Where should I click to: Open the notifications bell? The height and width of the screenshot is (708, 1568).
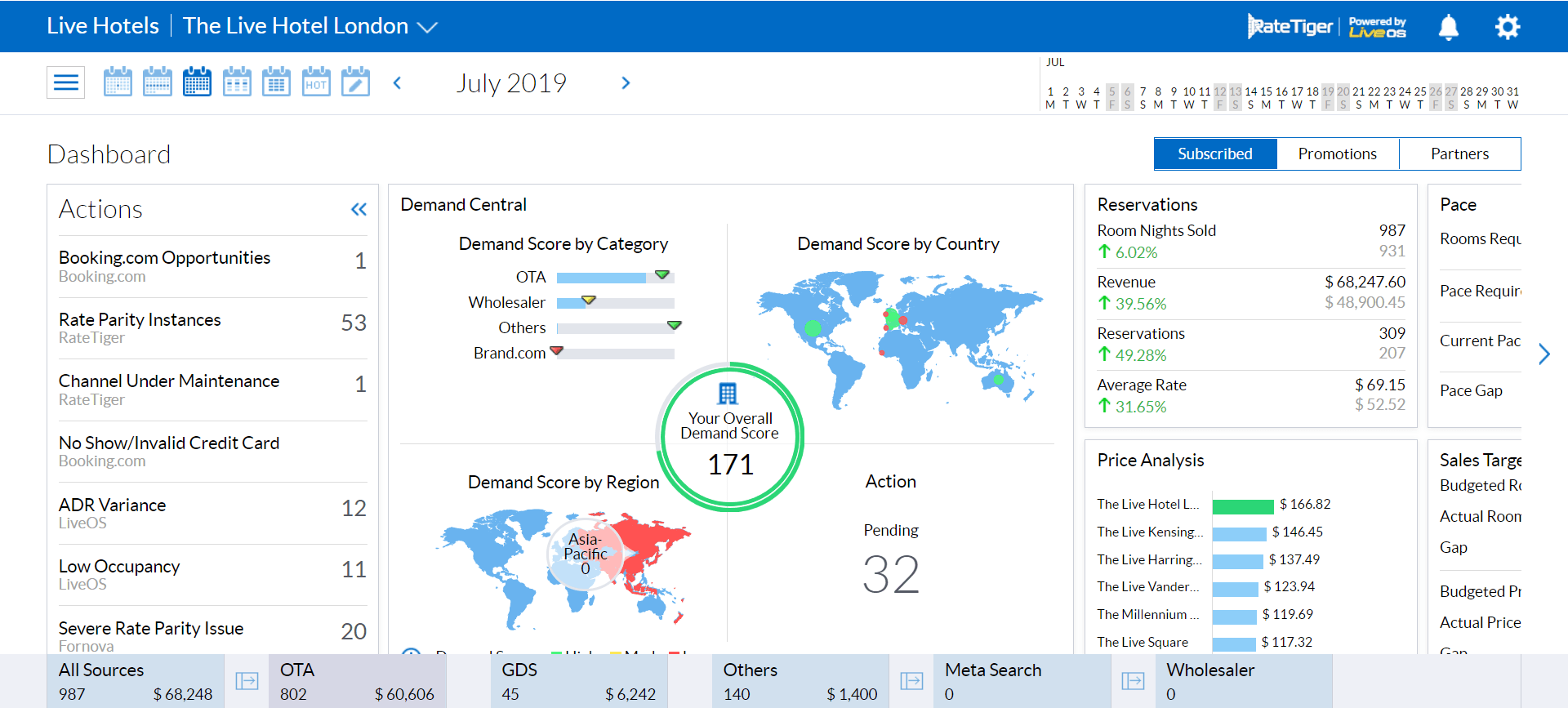pyautogui.click(x=1448, y=27)
